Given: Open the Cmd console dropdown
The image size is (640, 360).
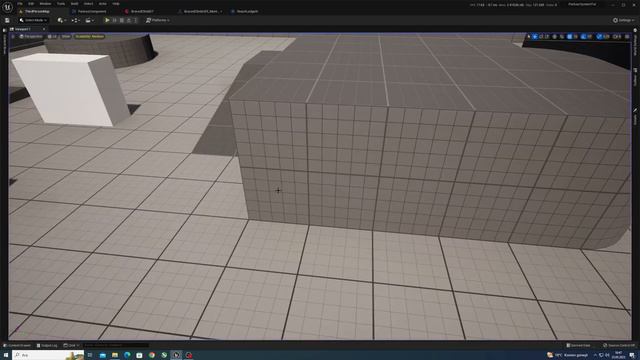Looking at the screenshot, I should pos(71,345).
